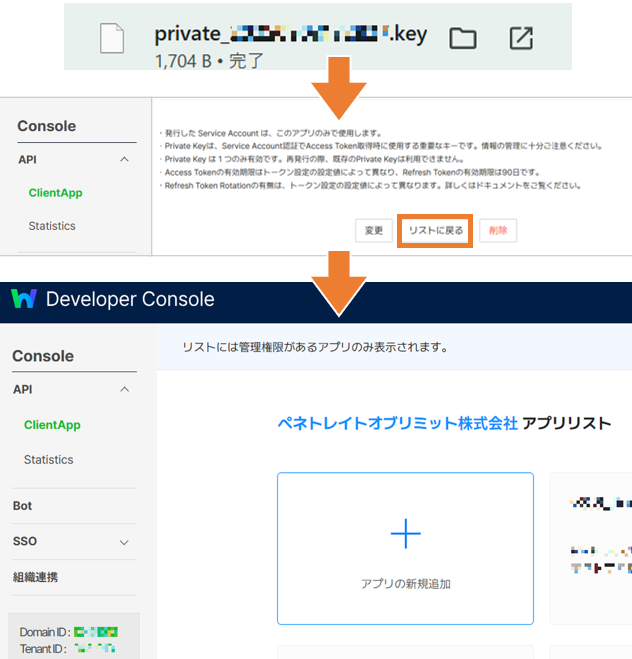
Task: Show the downloaded private key in folder
Action: coord(462,39)
